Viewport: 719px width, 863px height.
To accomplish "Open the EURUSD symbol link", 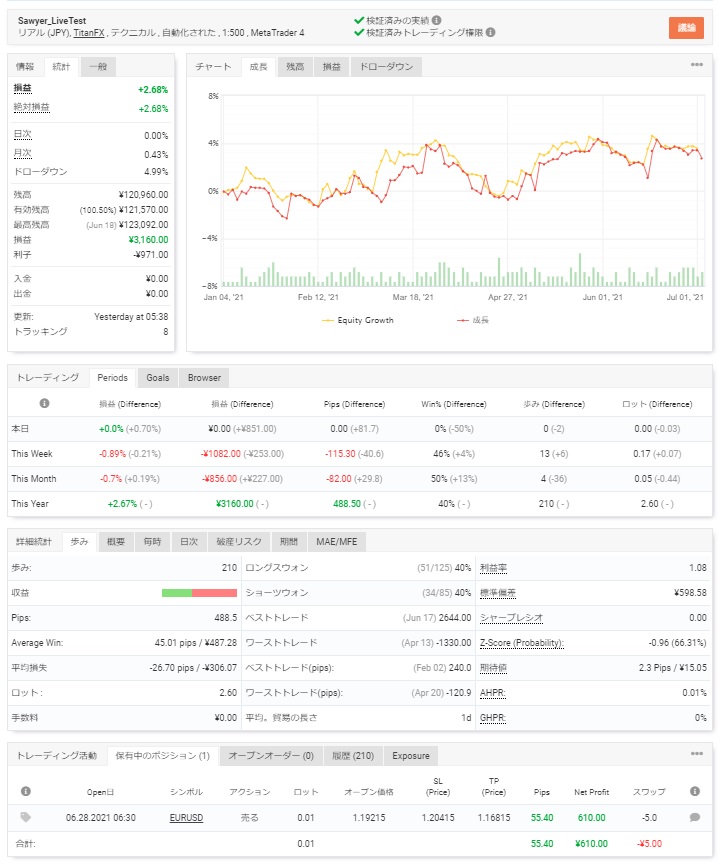I will [186, 818].
